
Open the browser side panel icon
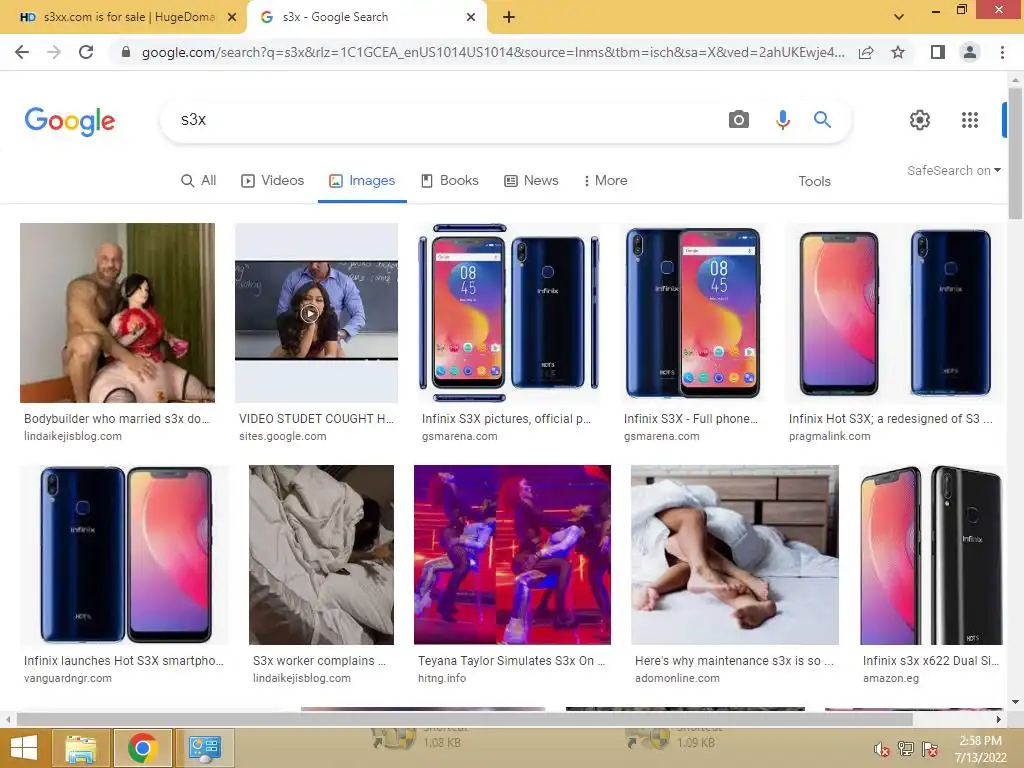(938, 52)
